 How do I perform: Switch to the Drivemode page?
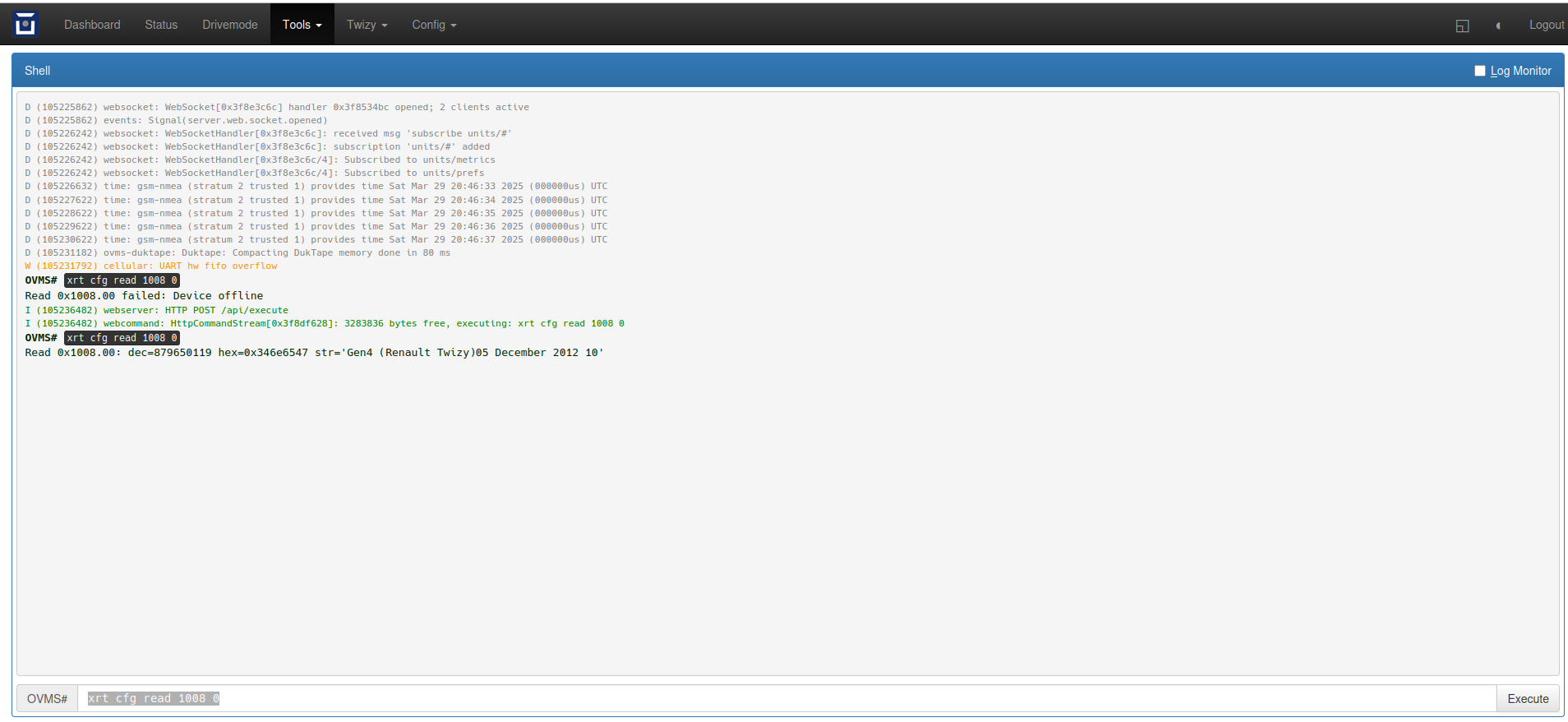230,25
